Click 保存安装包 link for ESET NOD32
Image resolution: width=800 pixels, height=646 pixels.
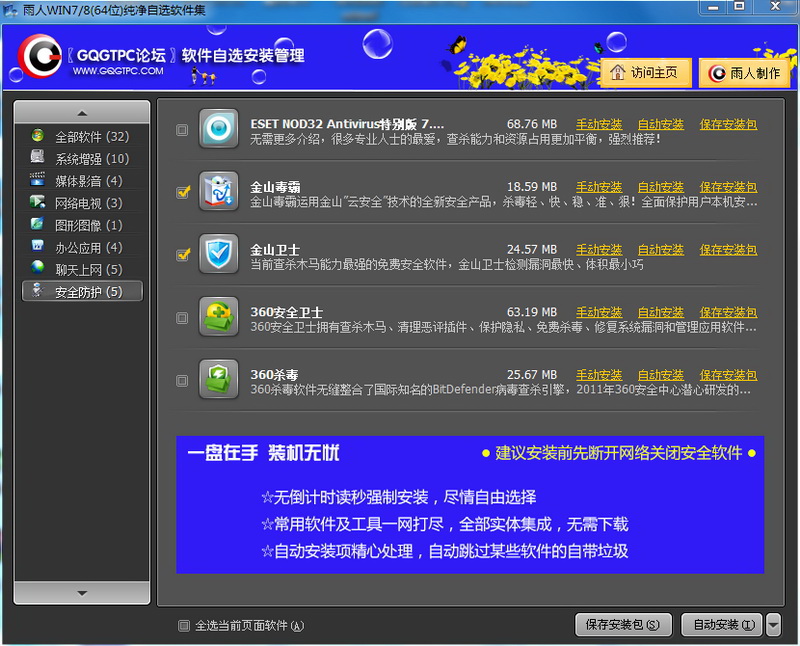(728, 124)
